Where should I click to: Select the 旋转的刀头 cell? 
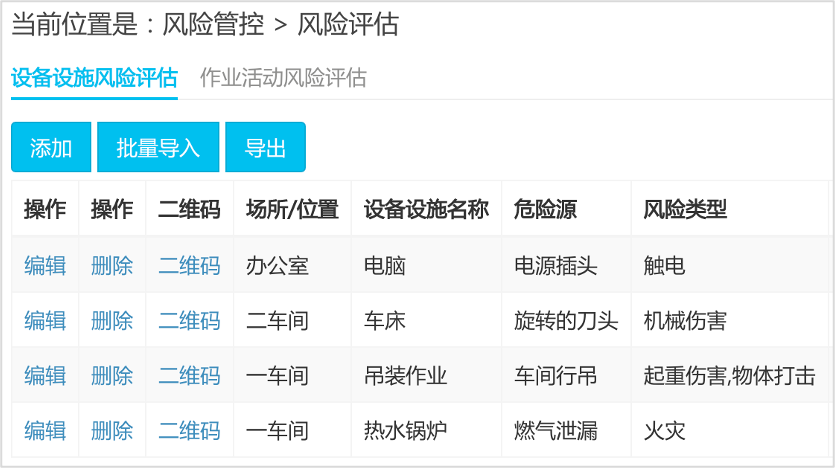[x=566, y=321]
